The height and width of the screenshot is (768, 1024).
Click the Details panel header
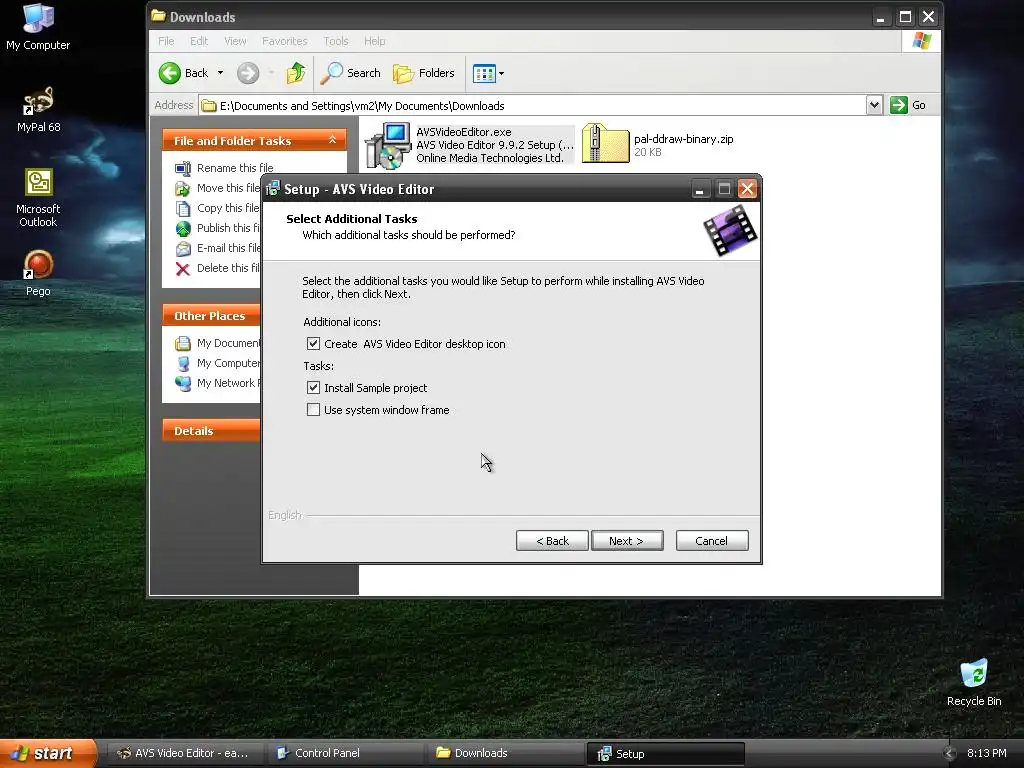[x=212, y=430]
